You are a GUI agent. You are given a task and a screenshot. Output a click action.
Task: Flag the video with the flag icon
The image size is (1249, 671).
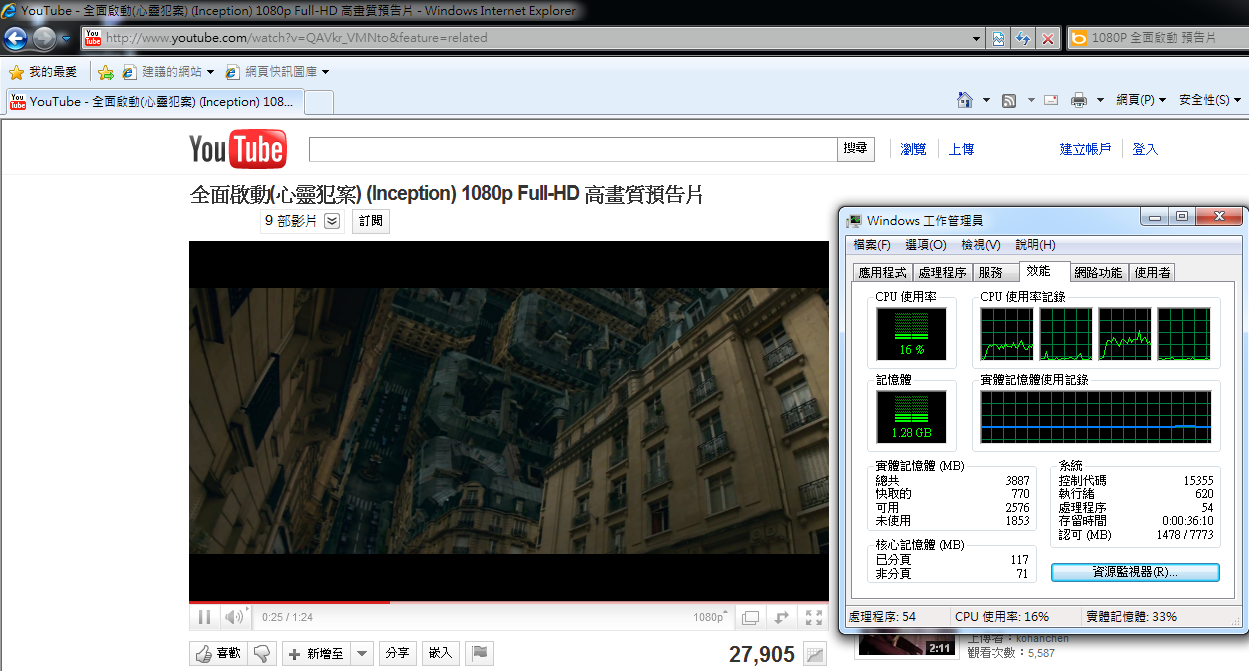(x=480, y=653)
